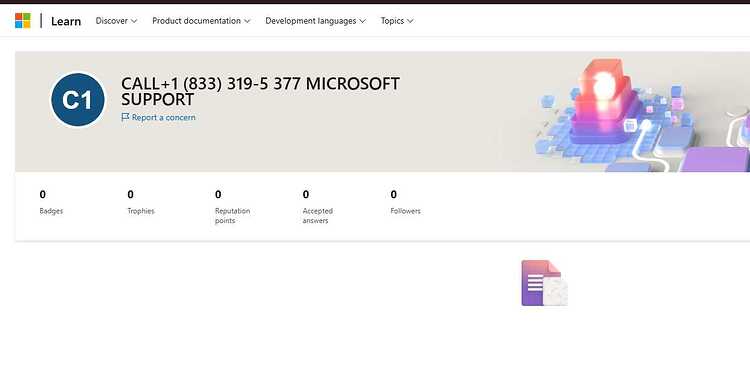Select the profile name heading text
The width and height of the screenshot is (750, 378).
[260, 91]
